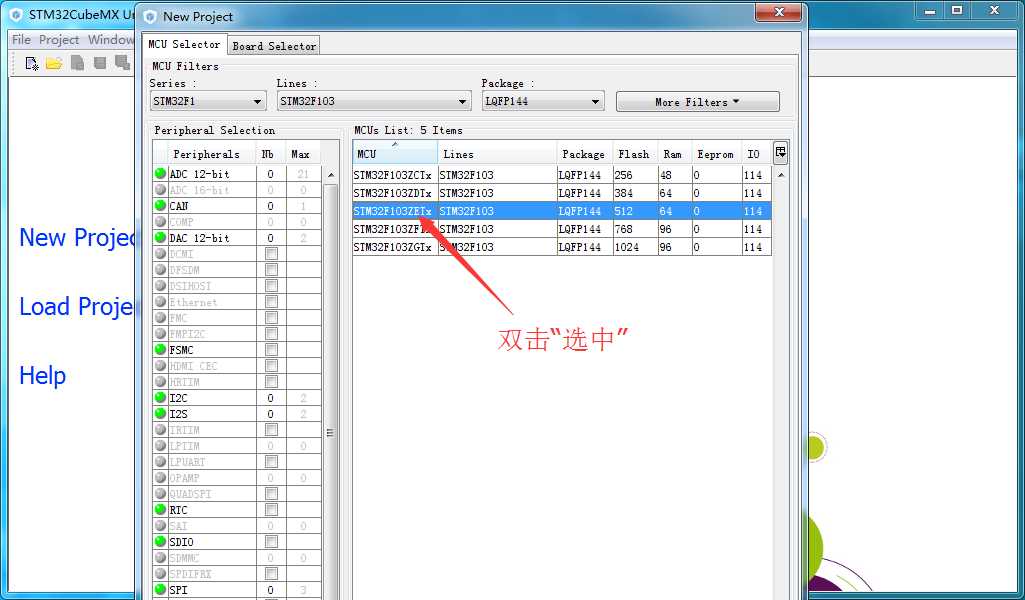Viewport: 1025px width, 600px height.
Task: Click the Nb value for CAN
Action: pos(270,206)
